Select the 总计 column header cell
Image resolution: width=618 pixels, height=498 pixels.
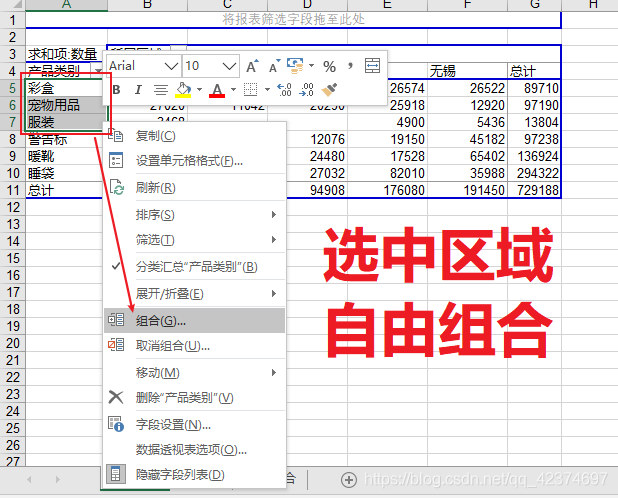[x=534, y=71]
